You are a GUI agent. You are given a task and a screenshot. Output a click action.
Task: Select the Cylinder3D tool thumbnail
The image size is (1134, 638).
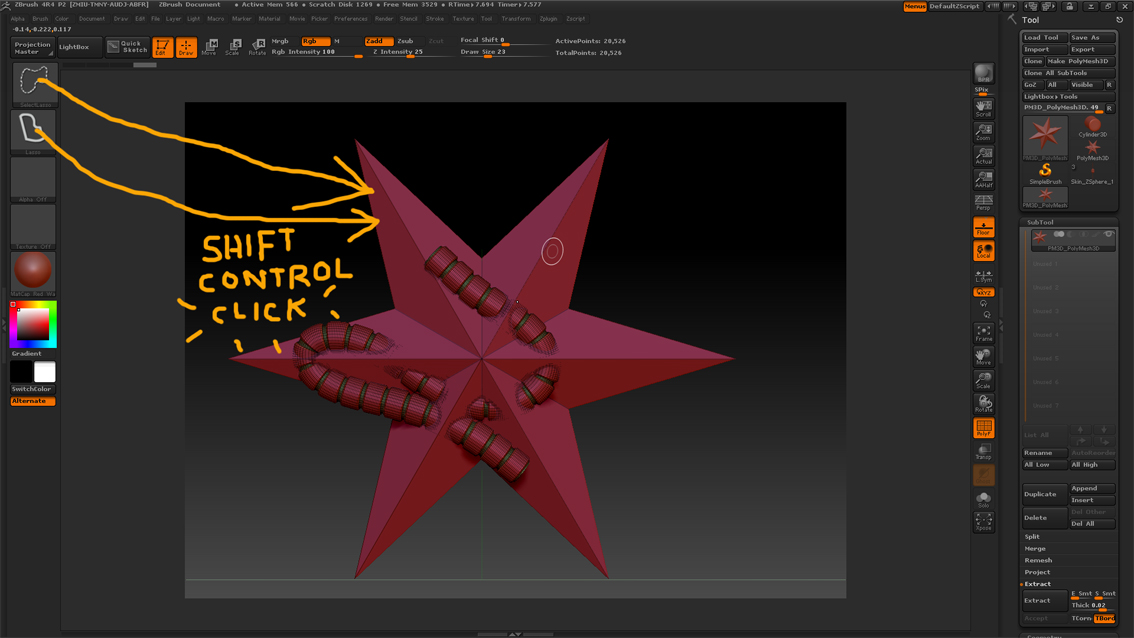pos(1092,127)
